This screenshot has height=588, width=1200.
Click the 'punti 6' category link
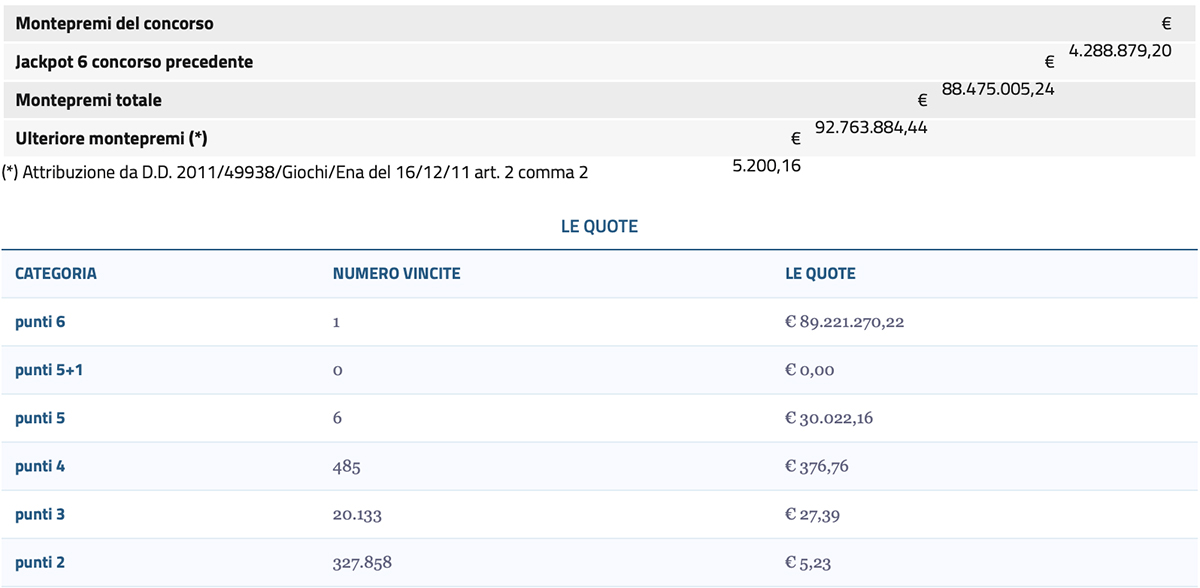click(40, 322)
